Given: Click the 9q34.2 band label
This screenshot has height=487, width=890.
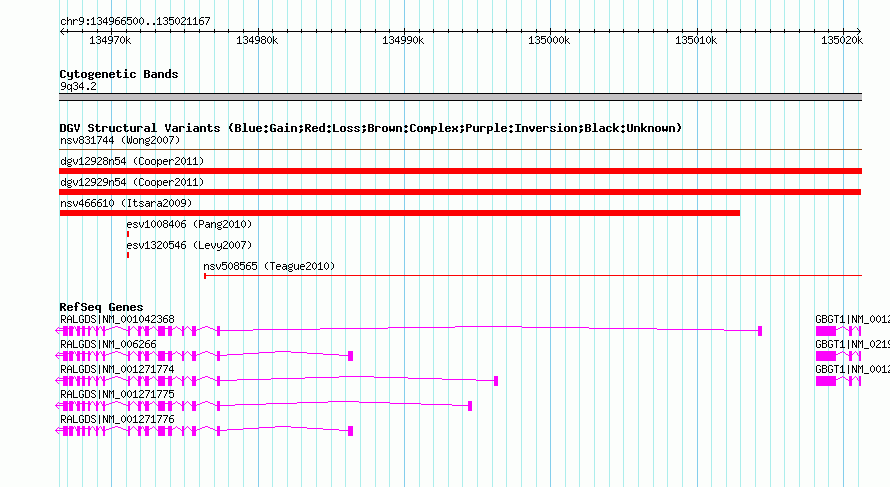Looking at the screenshot, I should point(78,86).
